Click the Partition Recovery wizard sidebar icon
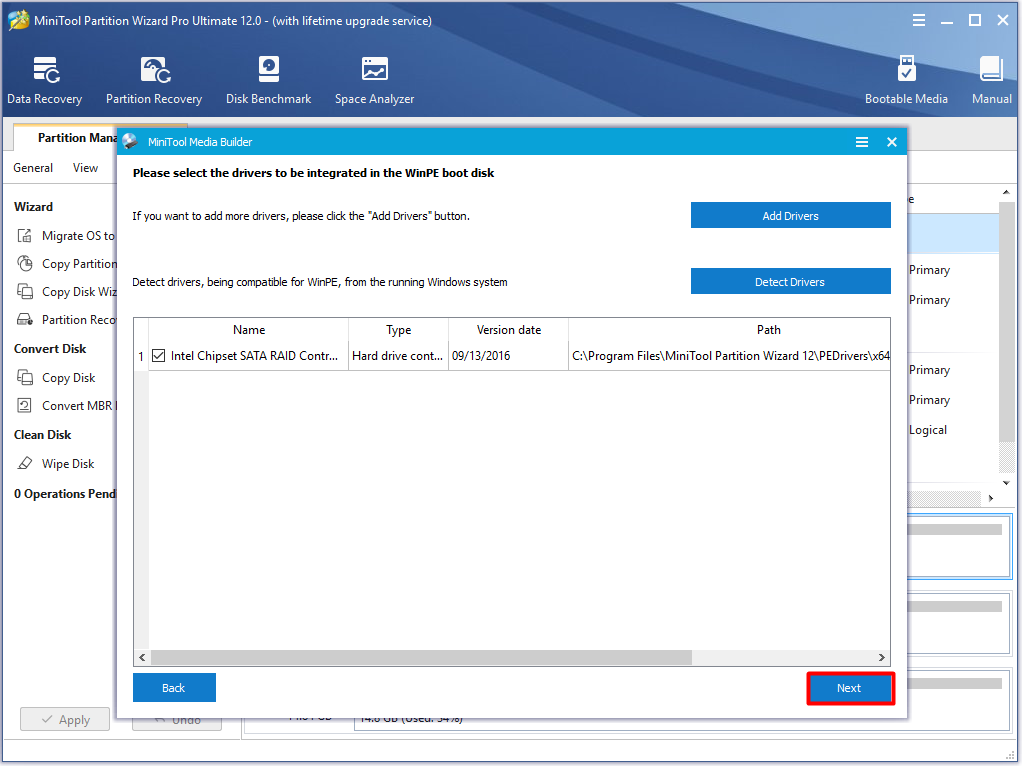Screen dimensions: 1022x766 [25, 319]
